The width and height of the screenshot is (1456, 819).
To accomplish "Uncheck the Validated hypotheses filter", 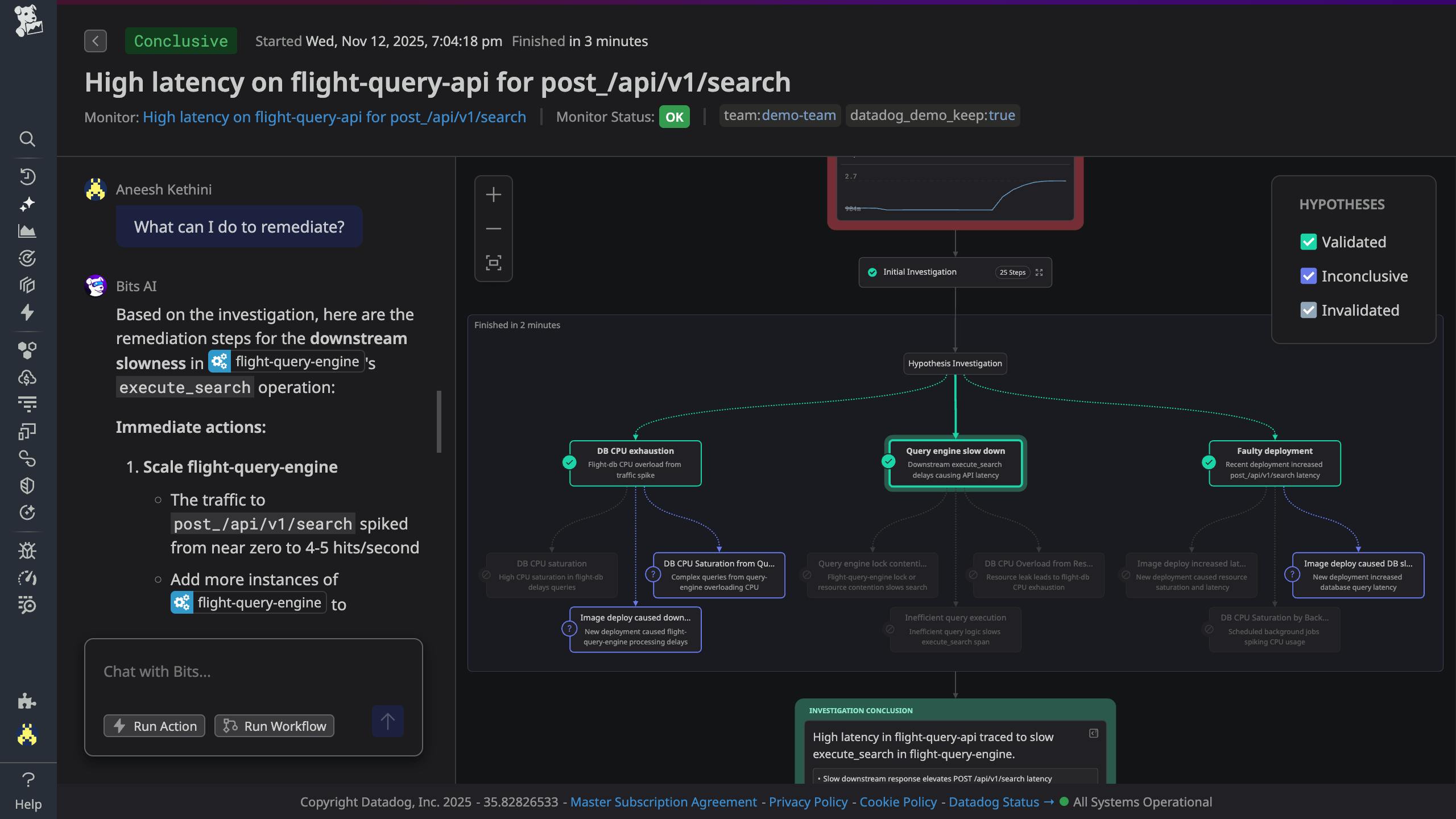I will (x=1310, y=242).
